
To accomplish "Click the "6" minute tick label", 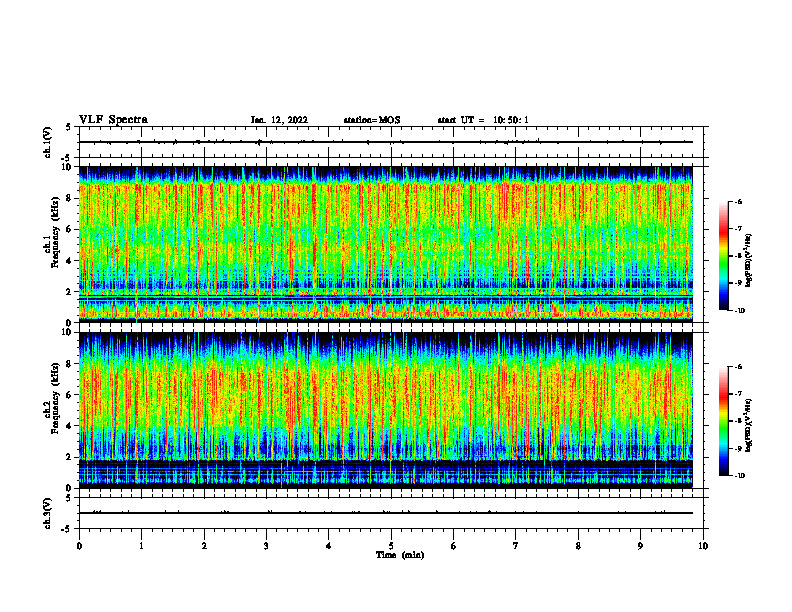I will [x=454, y=546].
